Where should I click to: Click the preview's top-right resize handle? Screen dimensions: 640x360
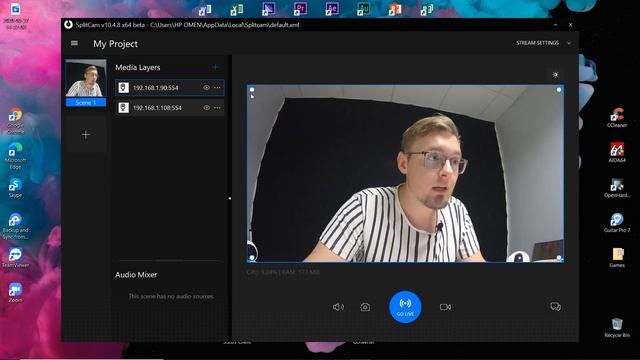(x=559, y=90)
